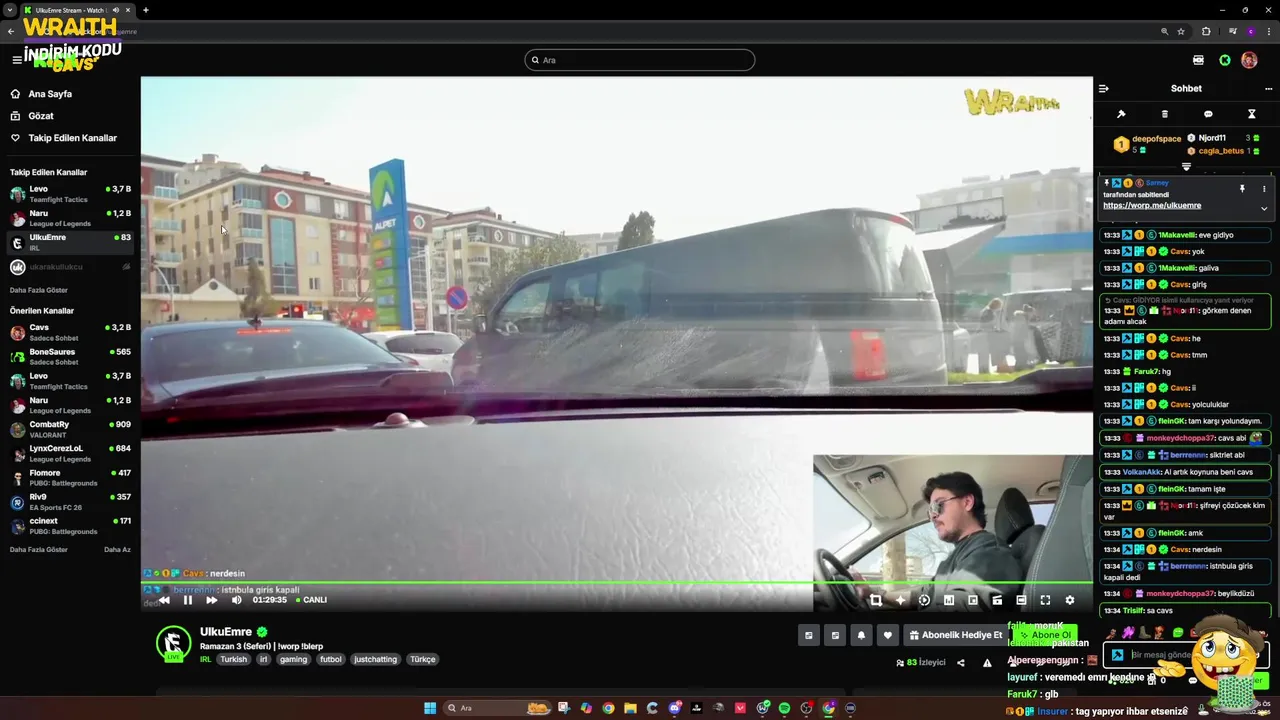The image size is (1280, 720).
Task: Jump to live with CANLI indicator
Action: tap(311, 600)
